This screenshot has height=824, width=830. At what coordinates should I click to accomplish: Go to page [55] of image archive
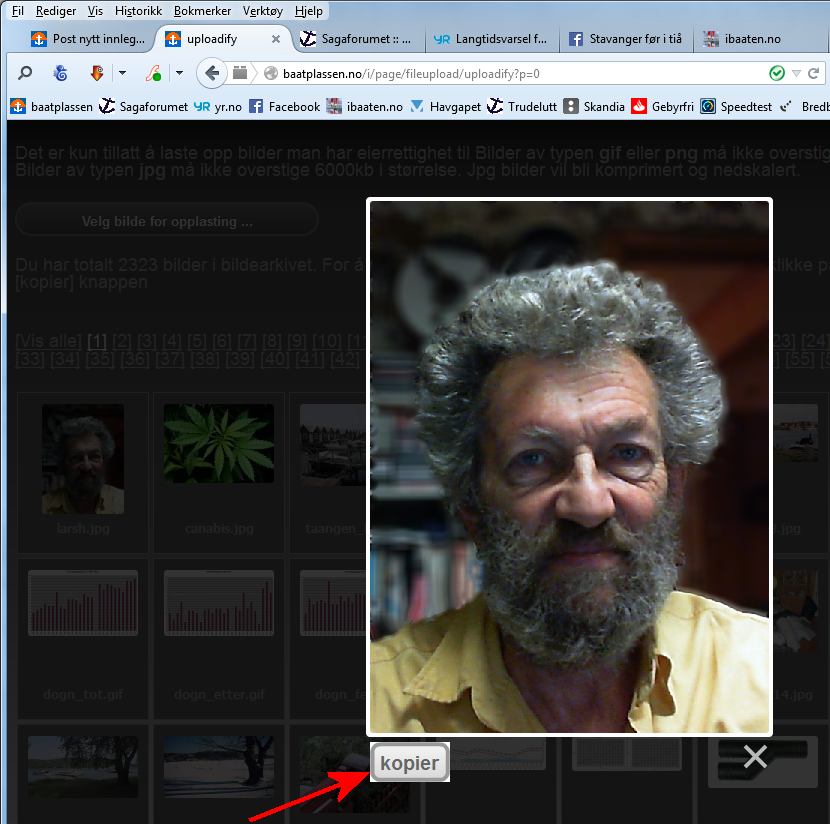tap(800, 360)
